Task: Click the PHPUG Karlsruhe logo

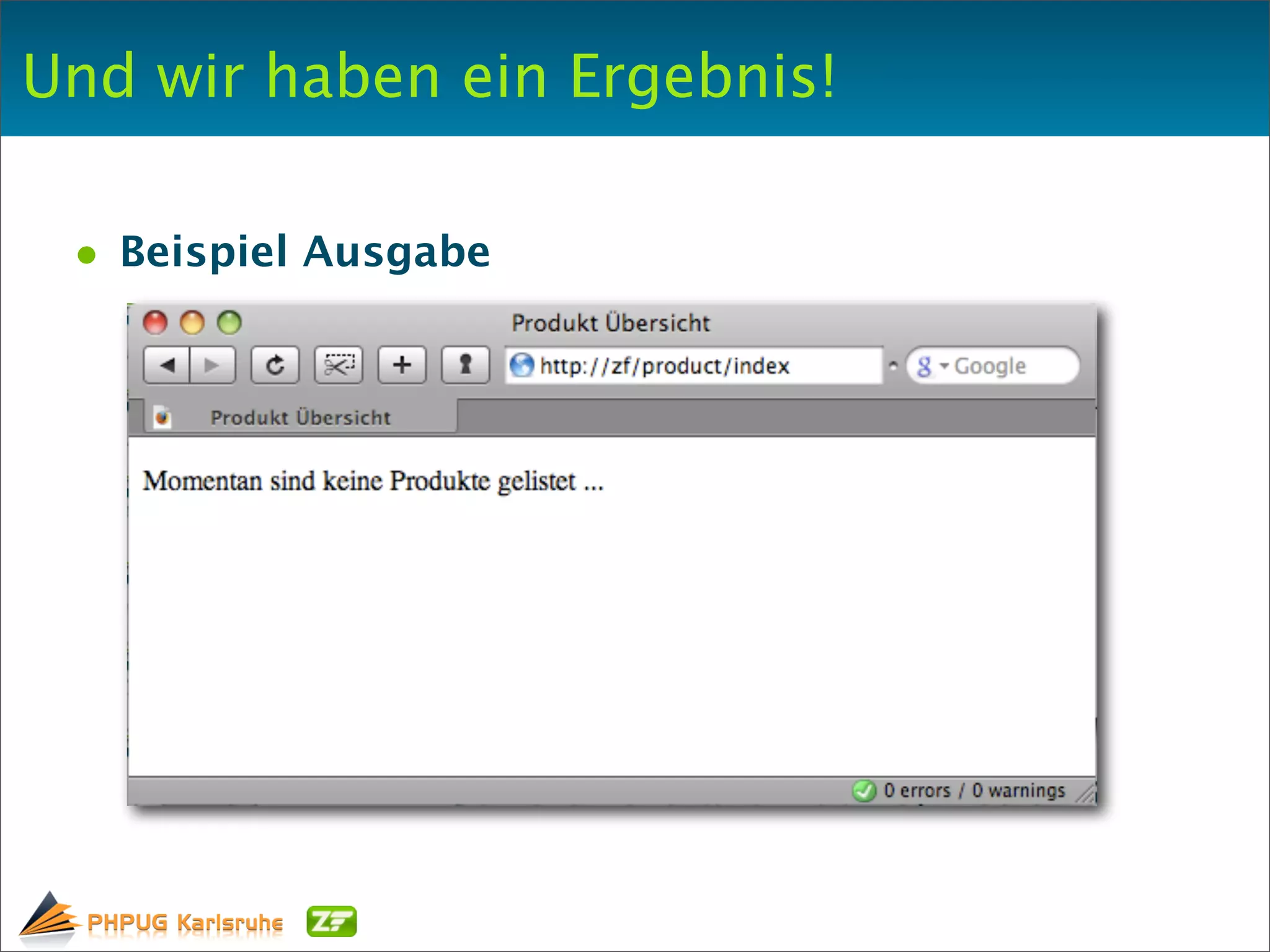Action: click(151, 920)
